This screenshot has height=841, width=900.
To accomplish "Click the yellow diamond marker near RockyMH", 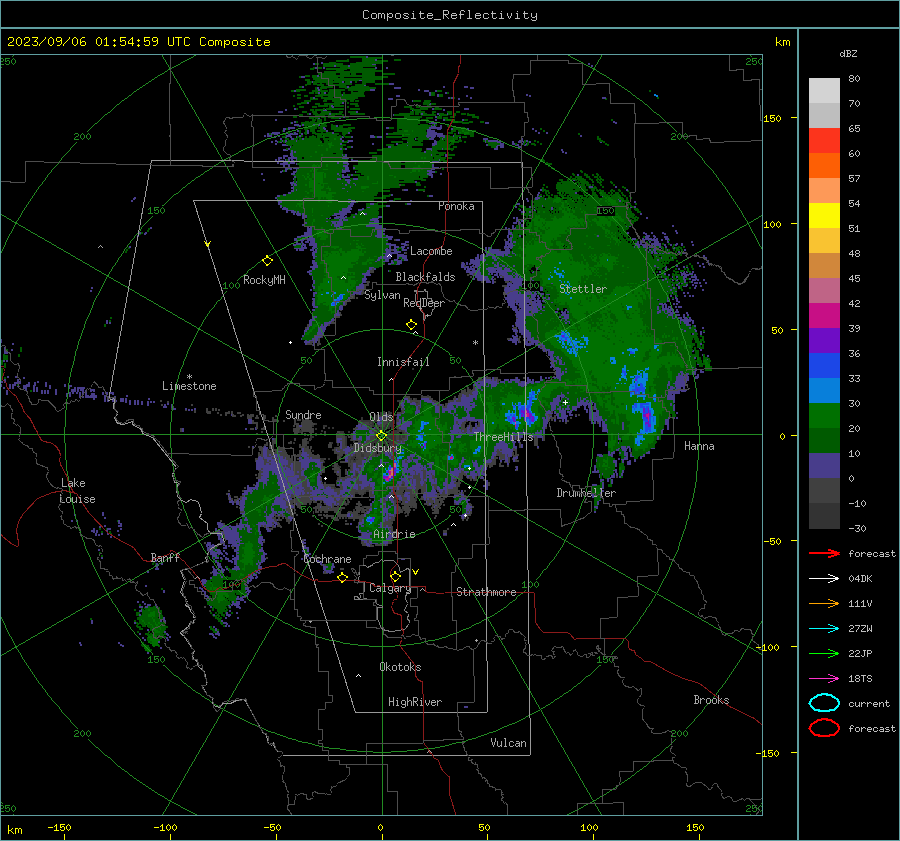I will coord(267,261).
